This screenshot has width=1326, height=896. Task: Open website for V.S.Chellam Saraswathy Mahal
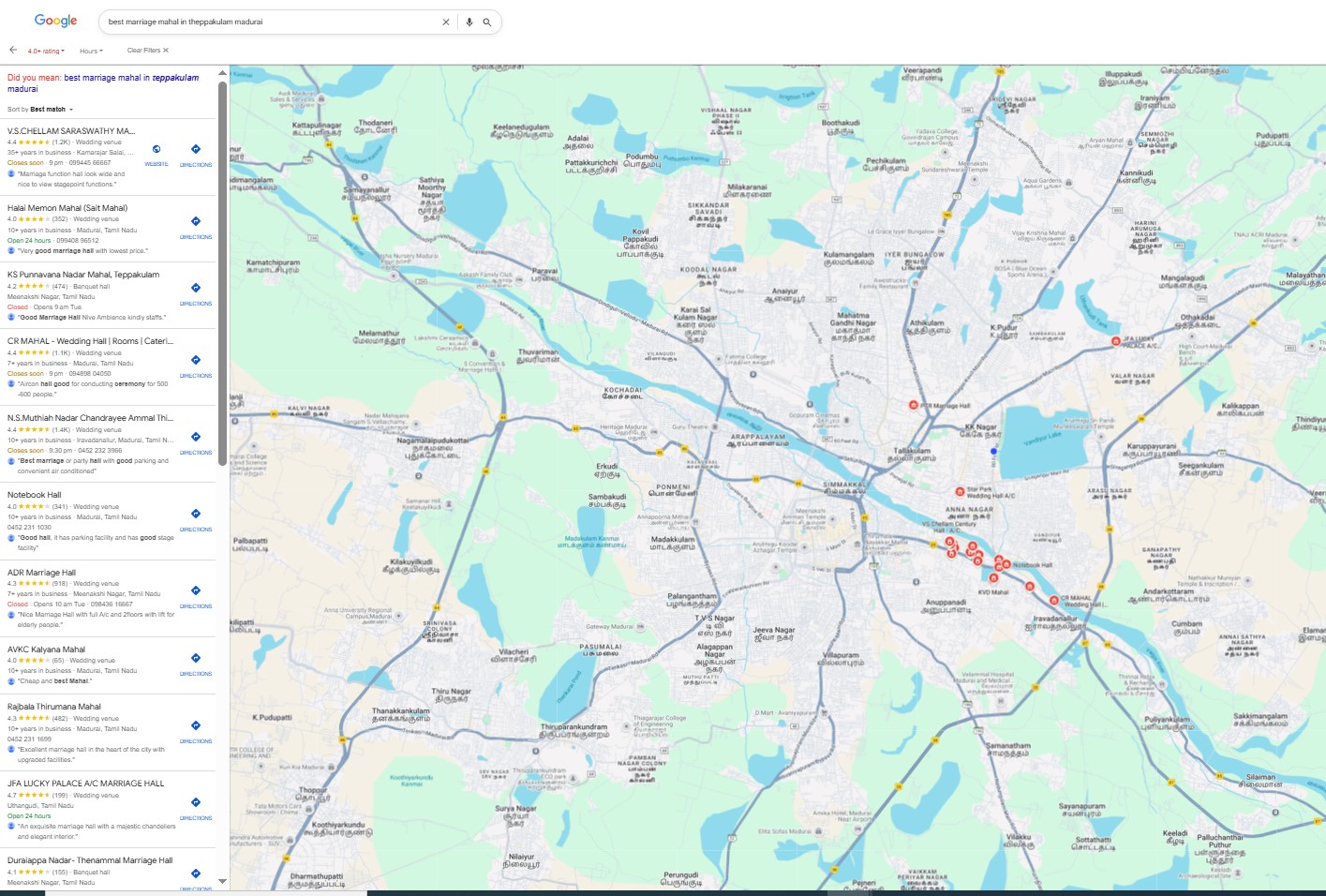(x=156, y=154)
